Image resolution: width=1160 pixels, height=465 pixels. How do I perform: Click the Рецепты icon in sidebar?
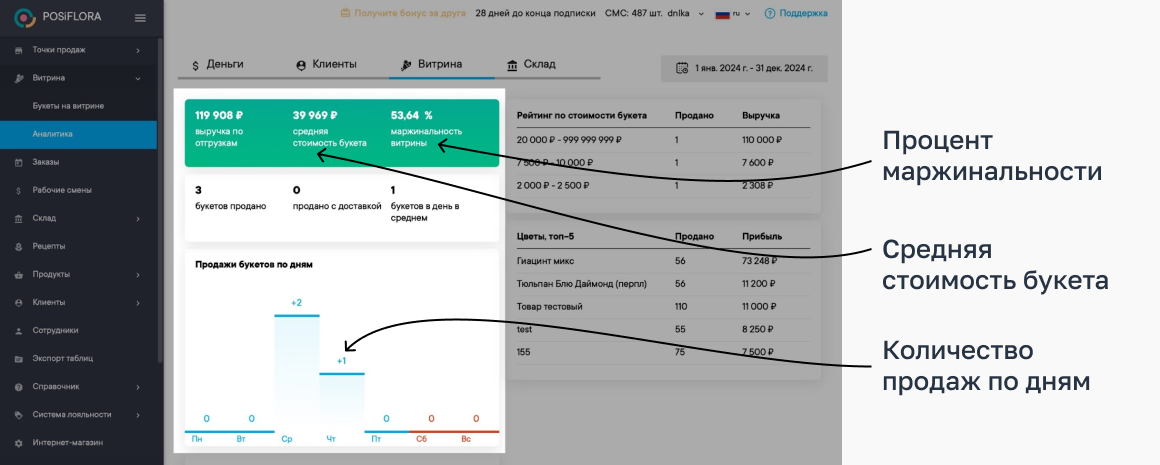click(19, 246)
